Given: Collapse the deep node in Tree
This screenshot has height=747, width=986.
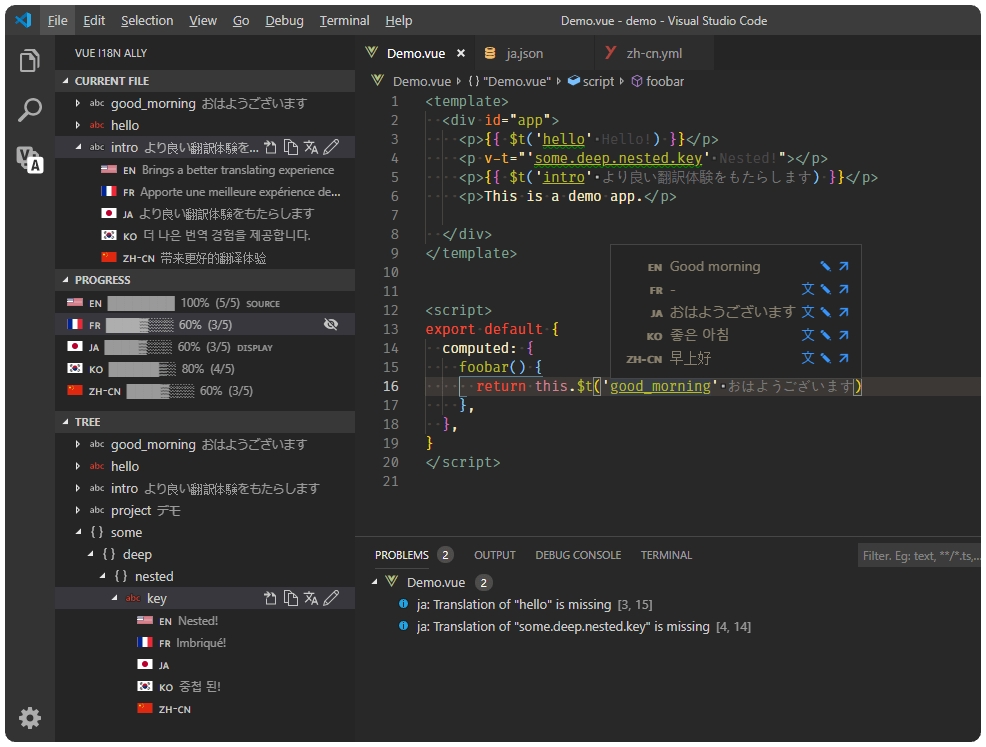Looking at the screenshot, I should (91, 554).
